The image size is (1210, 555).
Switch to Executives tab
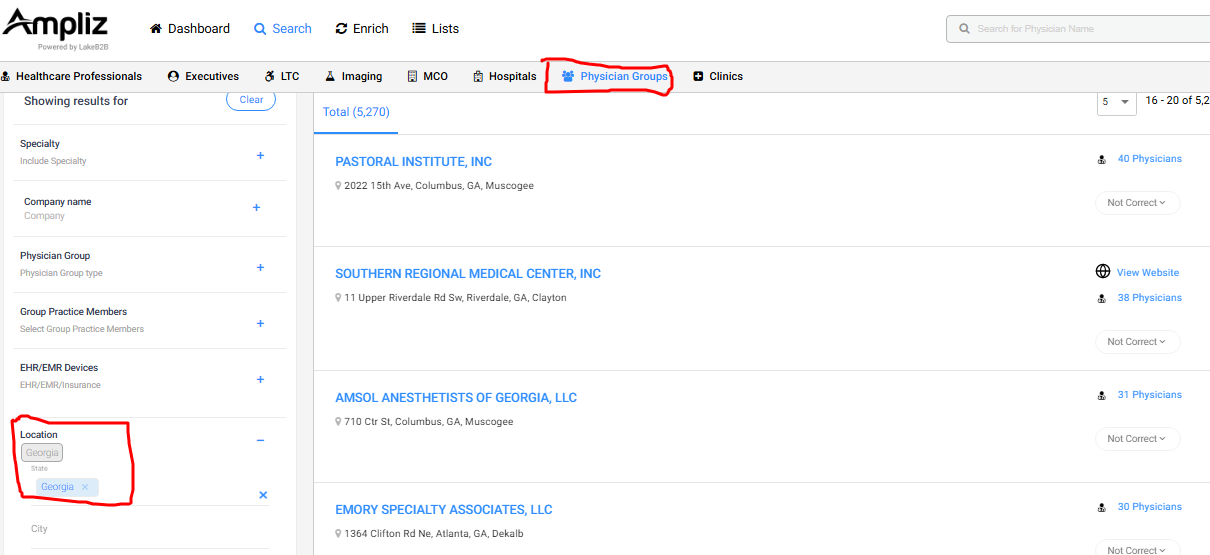(203, 76)
